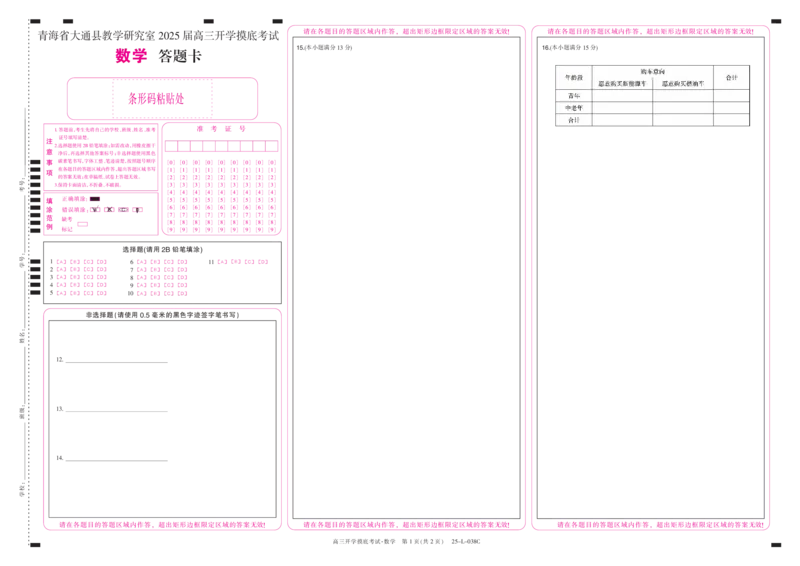Select the 合计 column header at top right
The height and width of the screenshot is (566, 800).
tap(731, 77)
